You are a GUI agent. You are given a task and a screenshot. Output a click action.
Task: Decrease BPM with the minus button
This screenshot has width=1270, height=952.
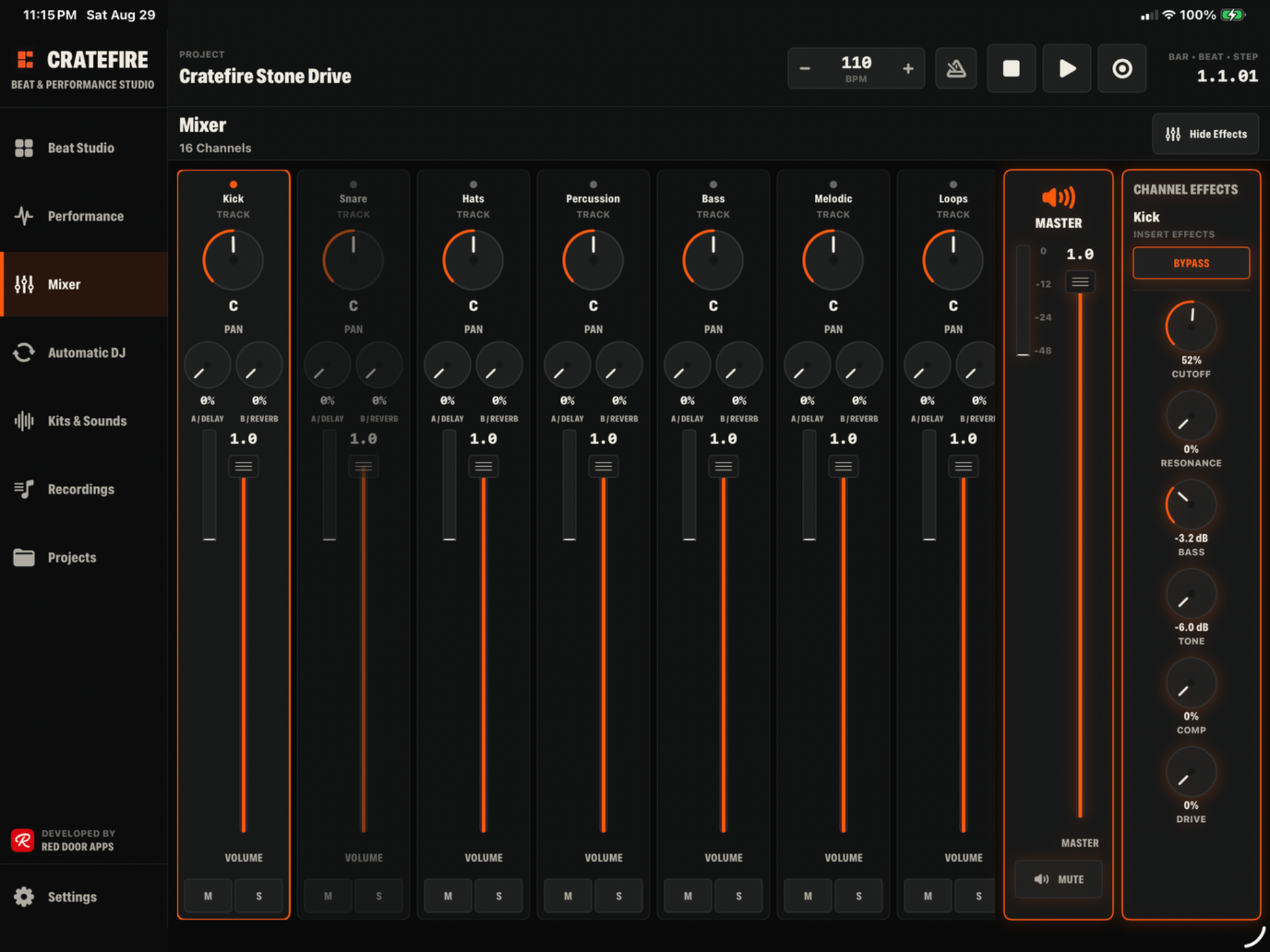(805, 68)
